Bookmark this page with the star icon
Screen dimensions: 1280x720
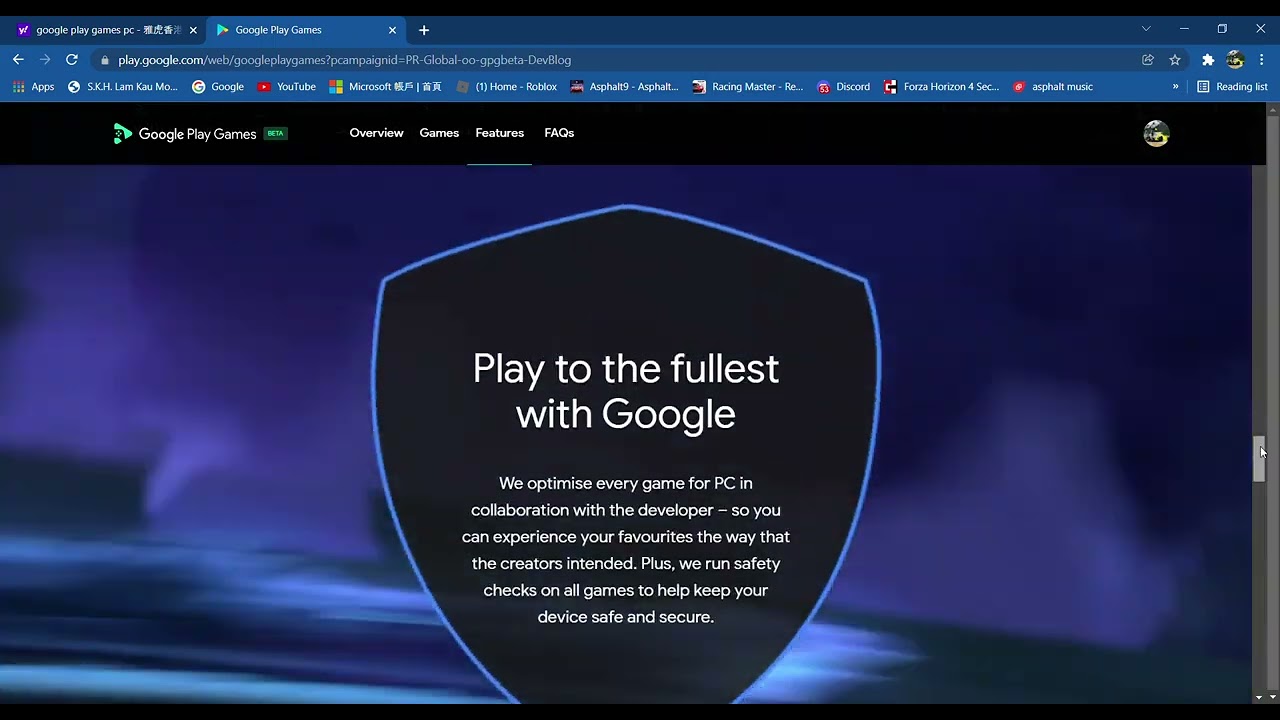click(1175, 60)
